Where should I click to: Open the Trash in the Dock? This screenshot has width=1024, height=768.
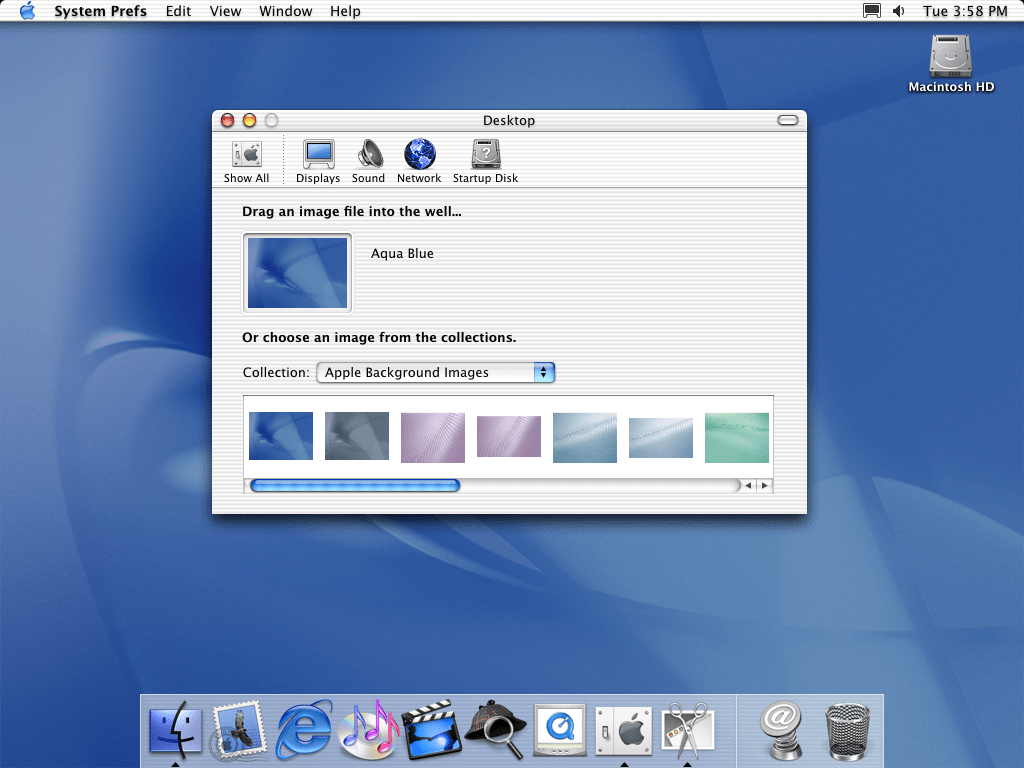point(847,730)
